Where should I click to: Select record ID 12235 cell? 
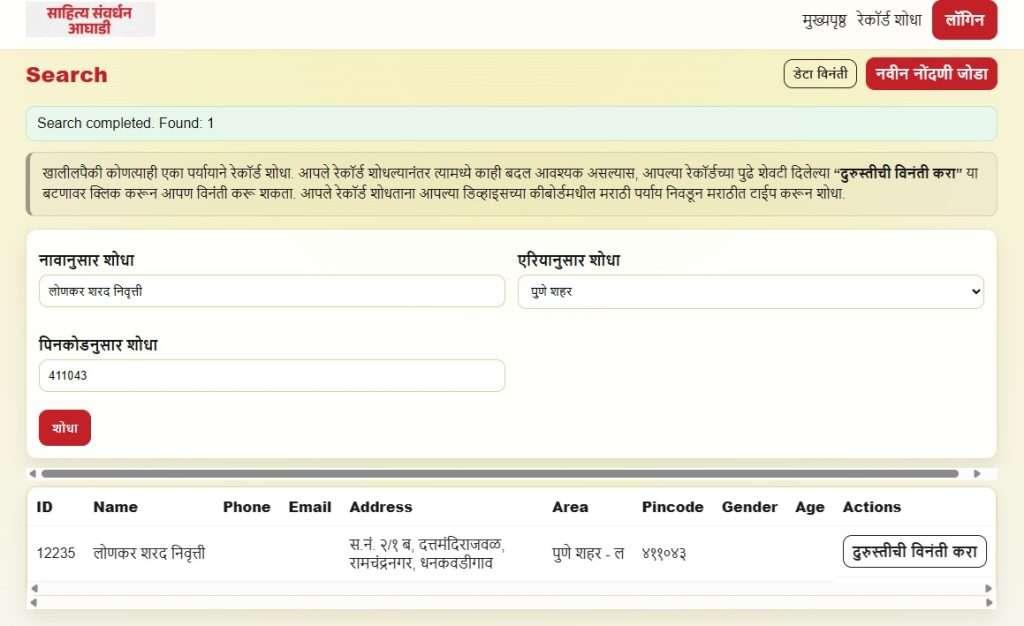pyautogui.click(x=56, y=553)
